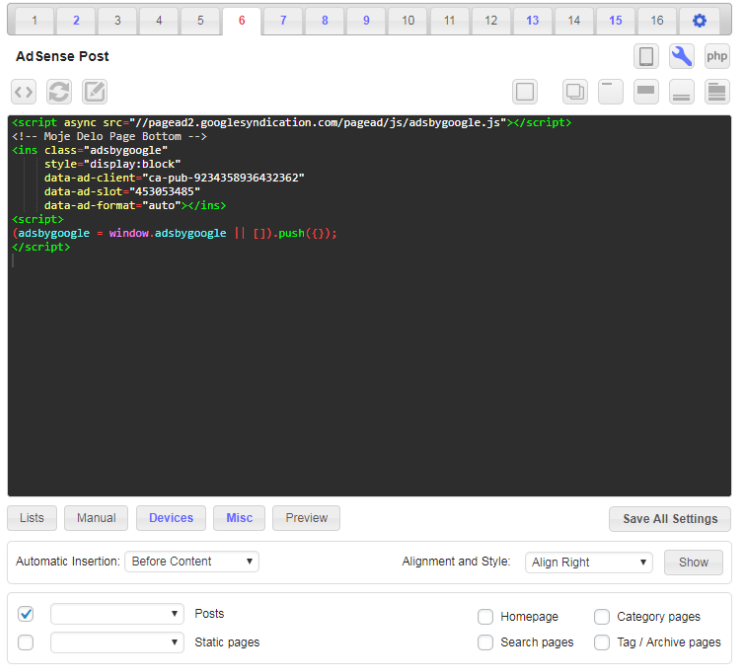Click the edit pencil icon
This screenshot has height=665, width=736.
(95, 92)
